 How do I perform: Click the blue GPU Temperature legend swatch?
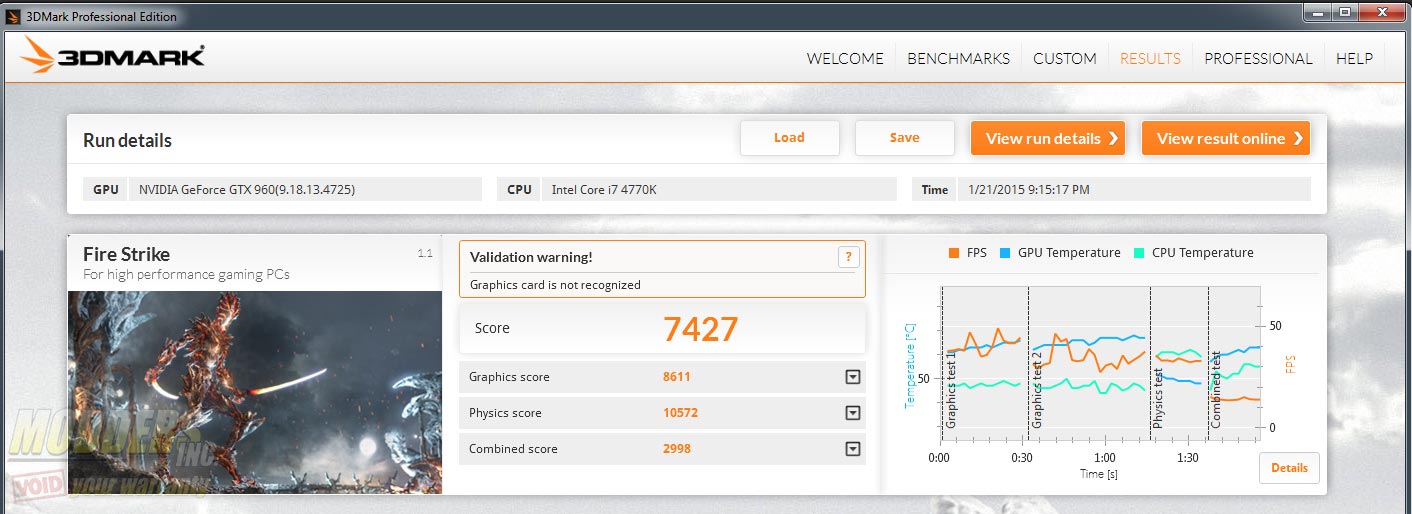pyautogui.click(x=1004, y=253)
